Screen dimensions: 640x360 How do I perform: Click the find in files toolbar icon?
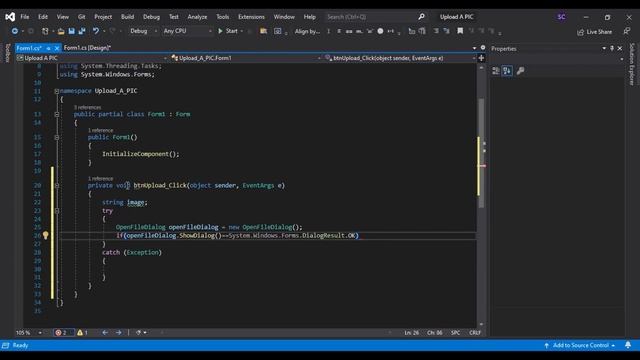(x=263, y=31)
